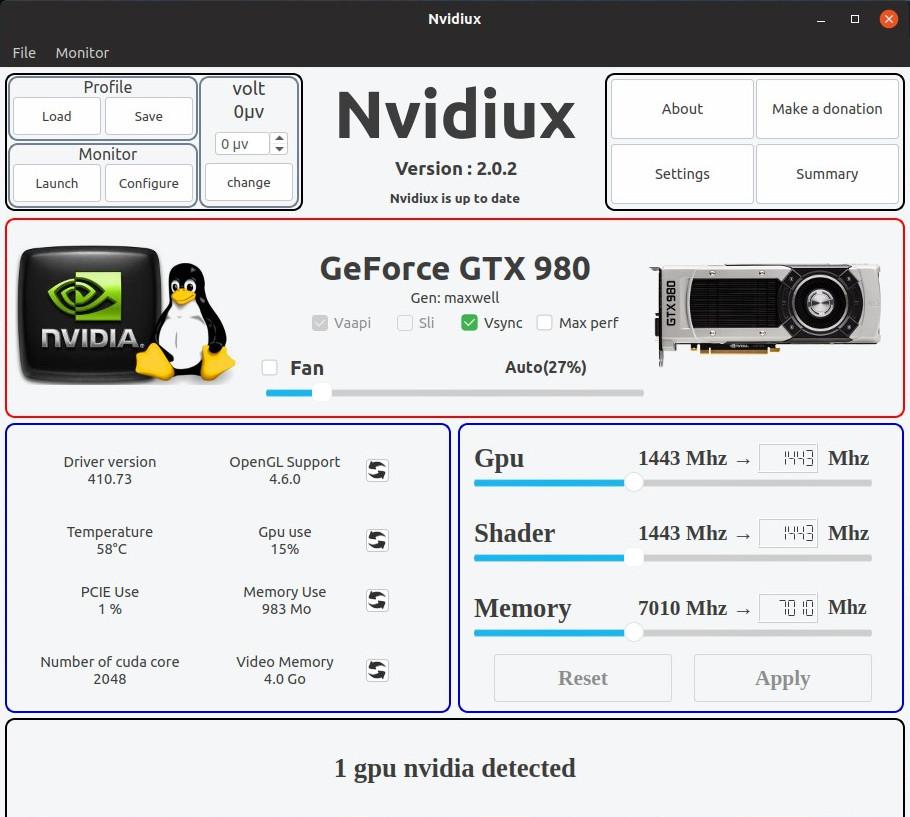Click the Auto(27%) fan label
Image resolution: width=910 pixels, height=817 pixels.
pos(546,367)
